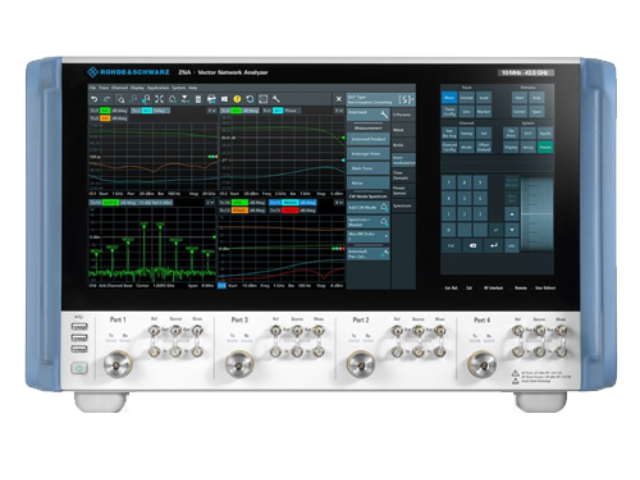Viewport: 640px width, 480px height.
Task: Open top-left diagram number dropdown
Action: click(x=211, y=111)
